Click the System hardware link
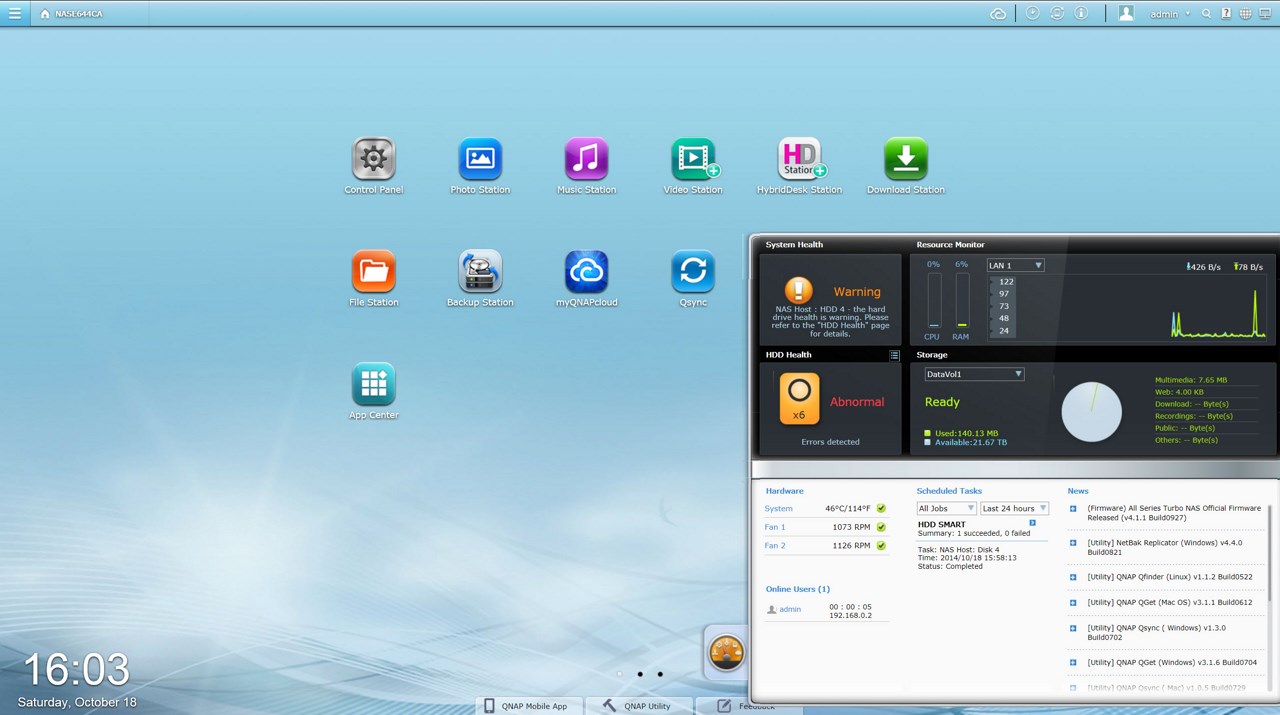This screenshot has width=1280, height=715. (x=778, y=509)
